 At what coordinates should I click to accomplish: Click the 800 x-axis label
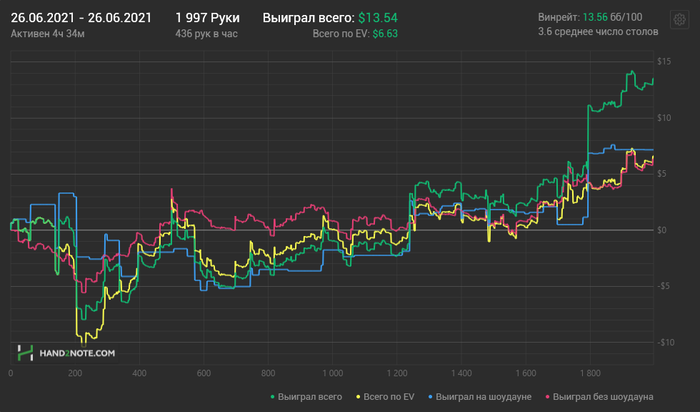268,374
